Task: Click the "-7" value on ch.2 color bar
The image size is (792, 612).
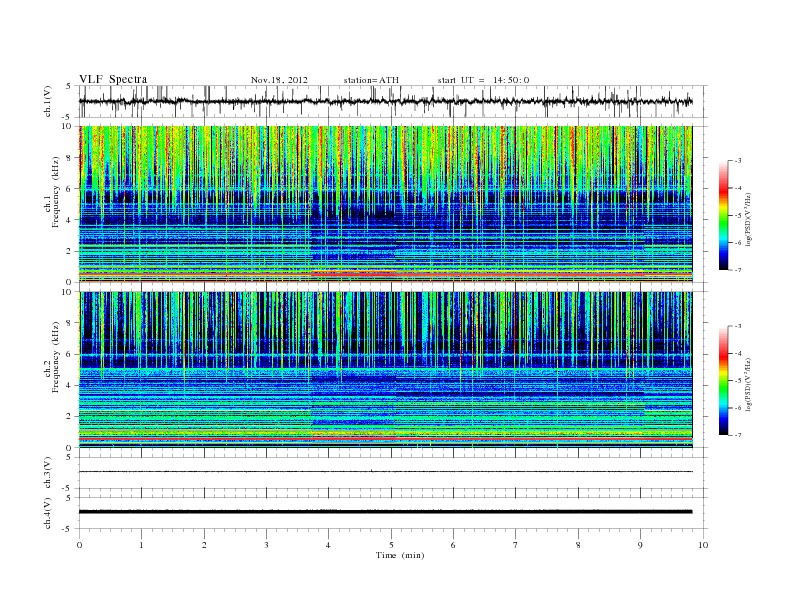Action: 737,435
